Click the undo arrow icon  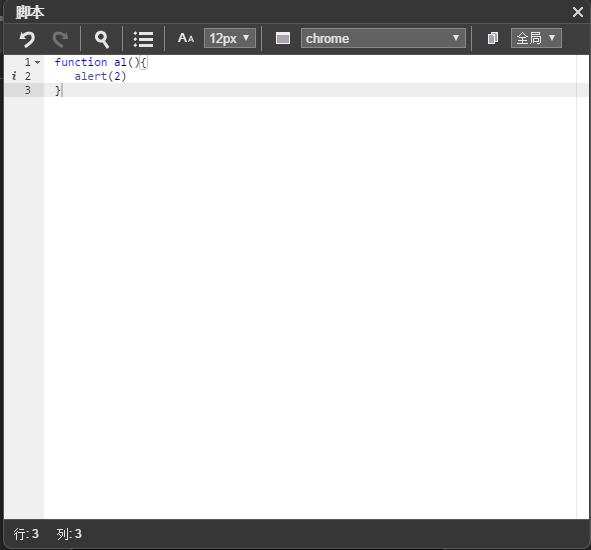tap(27, 38)
